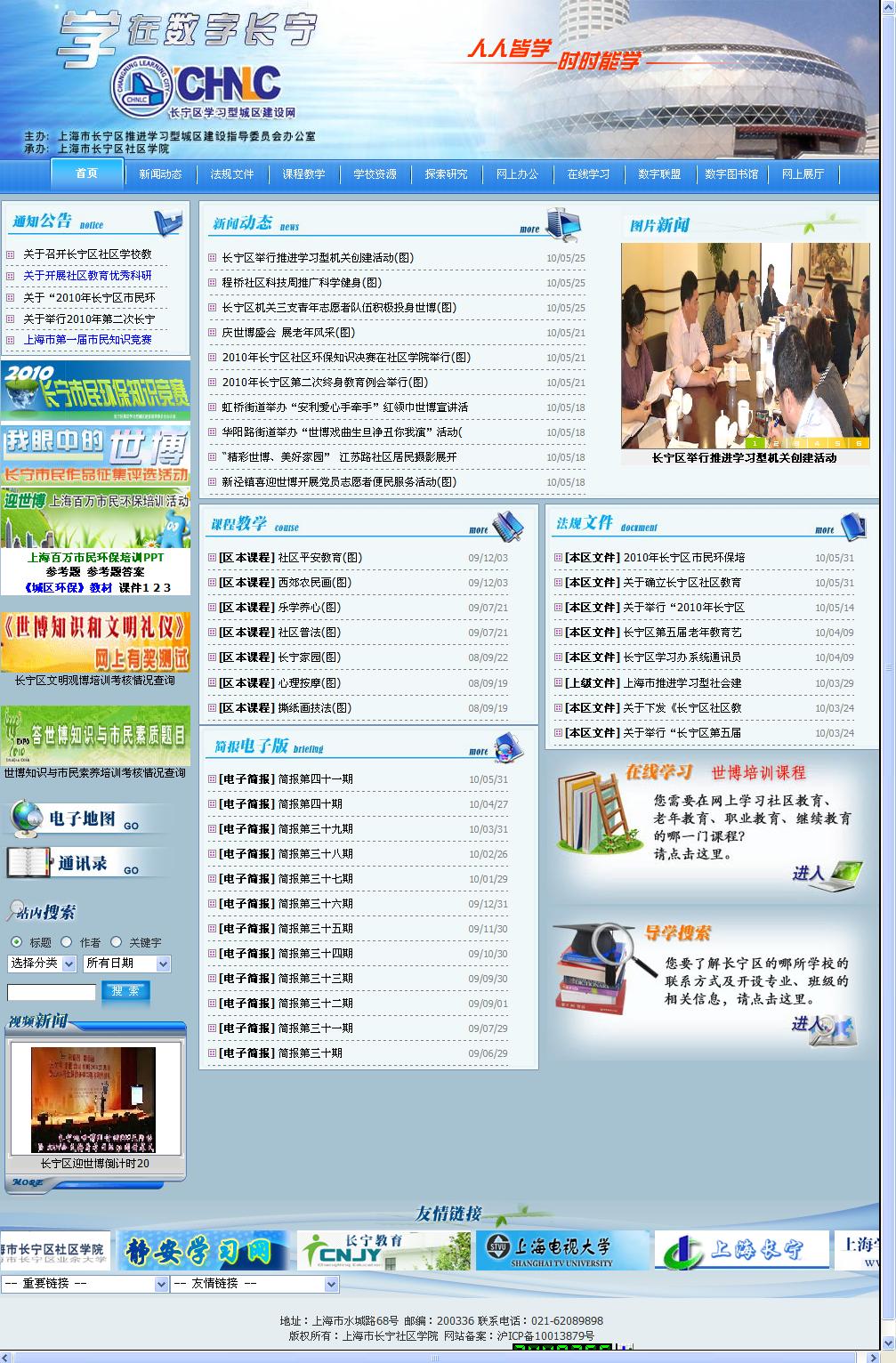This screenshot has height=1363, width=896.
Task: Open 课程教学 in navigation bar
Action: pos(303,174)
